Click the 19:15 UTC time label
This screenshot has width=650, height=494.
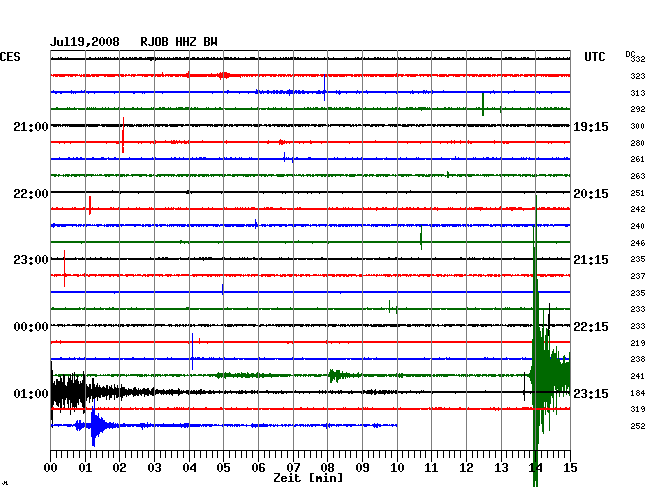591,126
